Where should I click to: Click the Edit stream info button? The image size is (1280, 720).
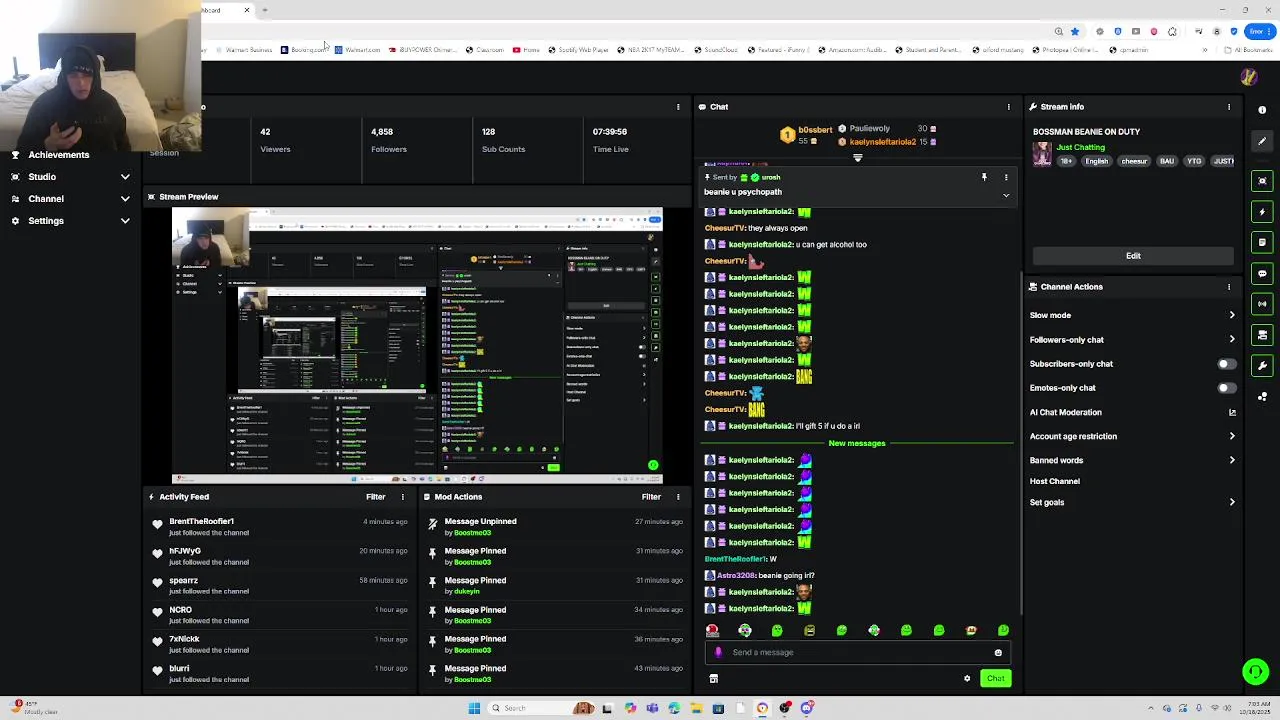click(1133, 256)
